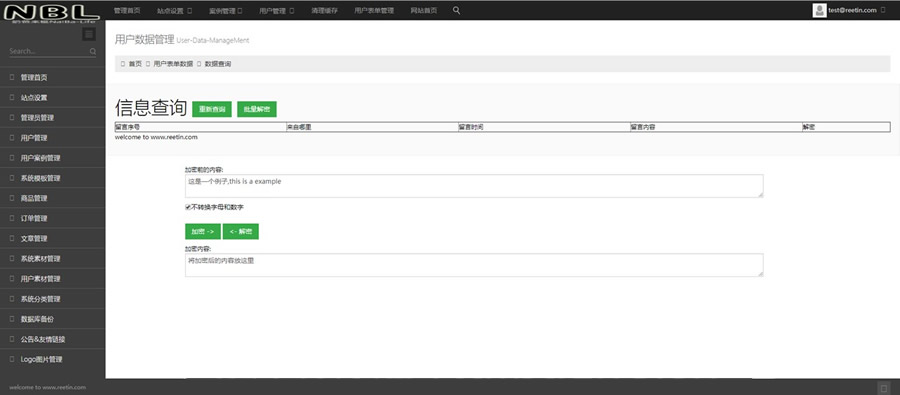The width and height of the screenshot is (900, 395).
Task: Click the bottom-right footer corner icon
Action: (x=884, y=388)
